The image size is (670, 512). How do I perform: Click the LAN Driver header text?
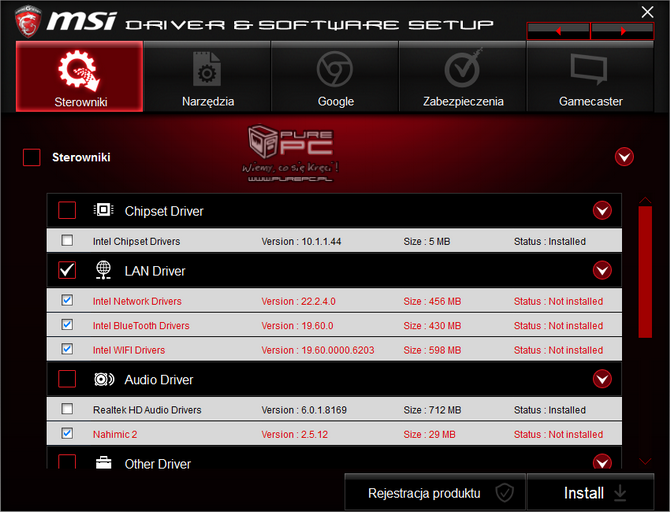tap(155, 271)
